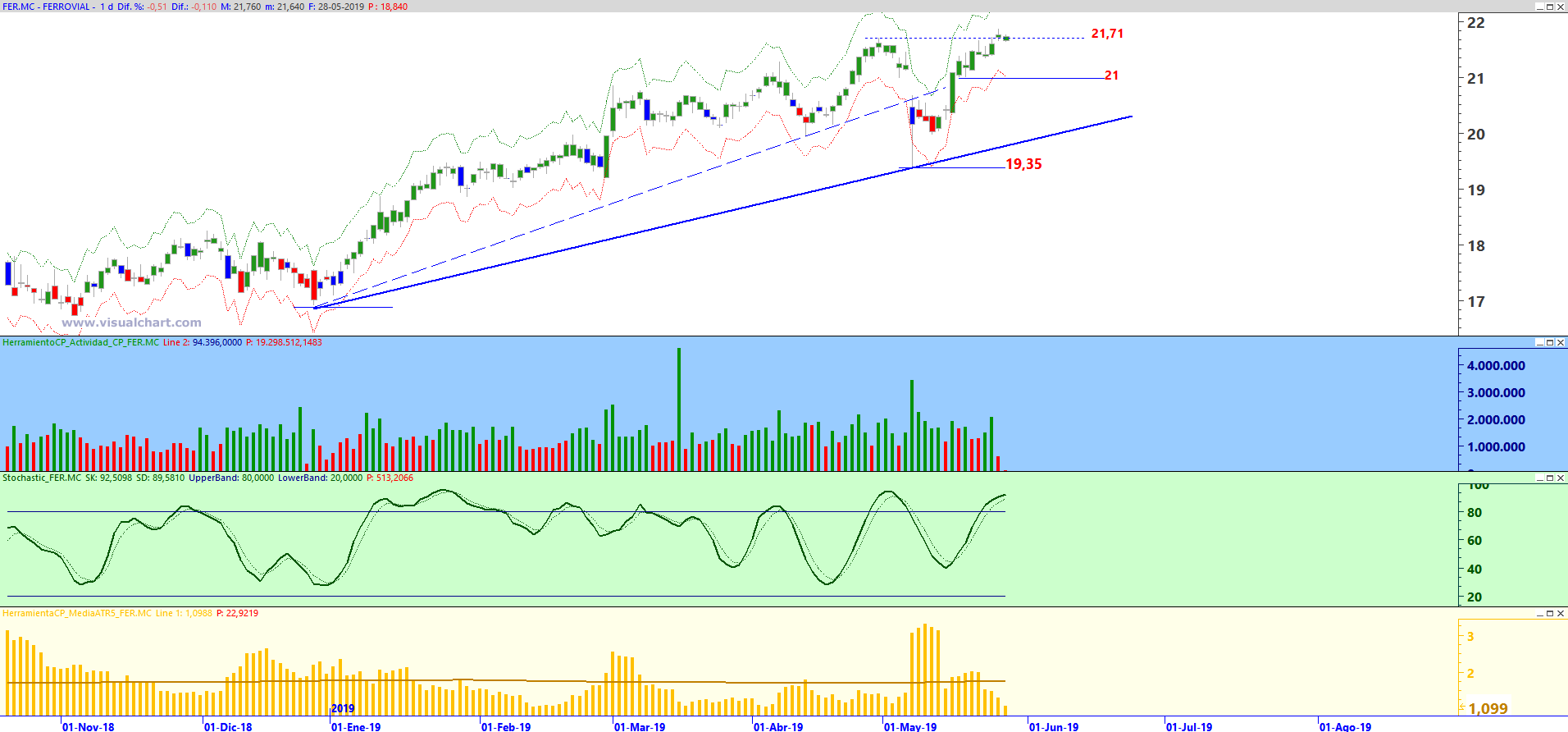Click the '01-Feb-19' date label

(x=506, y=727)
